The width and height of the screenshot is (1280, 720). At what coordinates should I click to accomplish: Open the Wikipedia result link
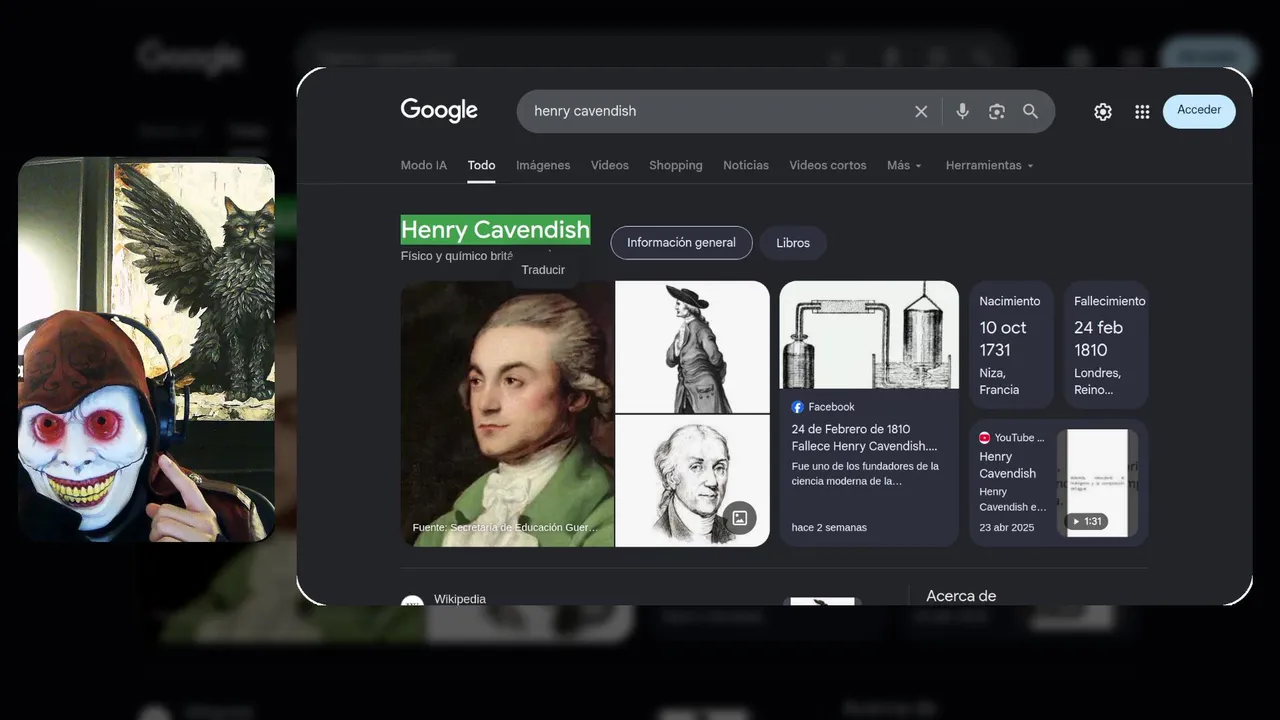(x=460, y=599)
